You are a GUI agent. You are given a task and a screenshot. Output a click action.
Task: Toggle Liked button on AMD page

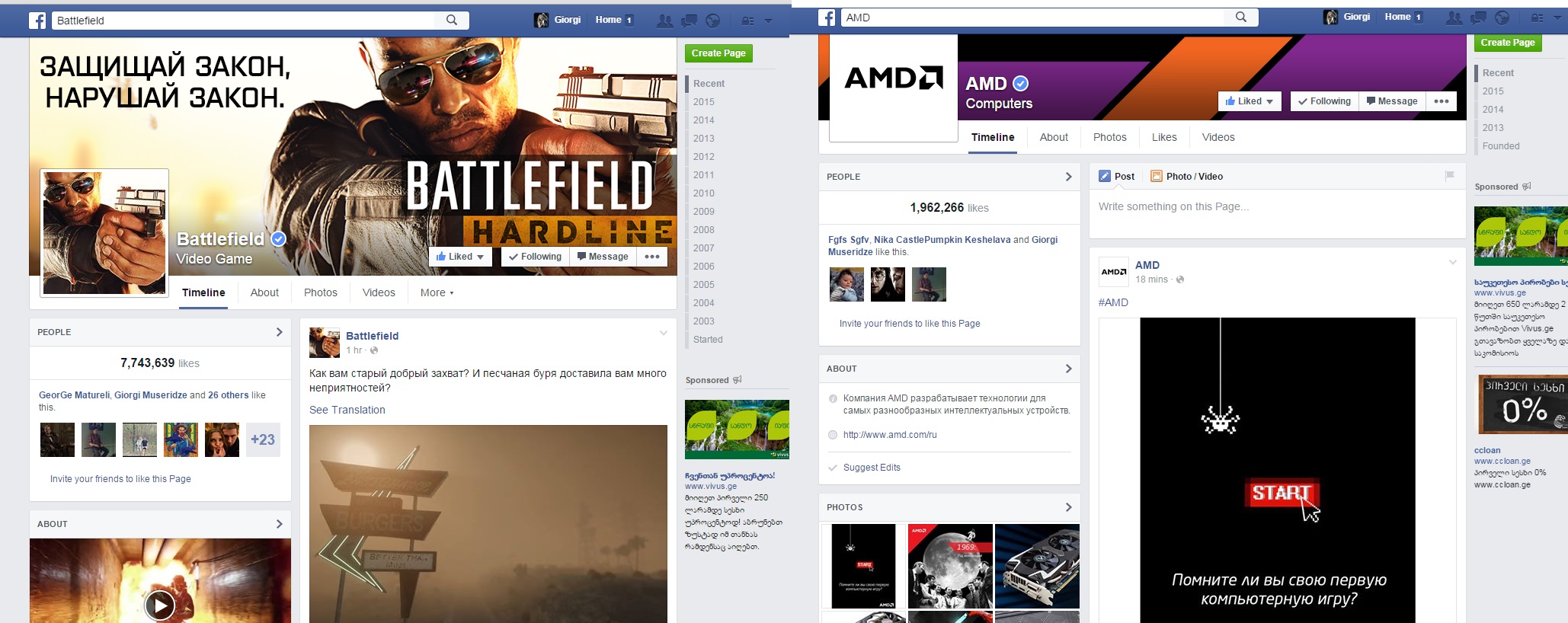[1250, 101]
